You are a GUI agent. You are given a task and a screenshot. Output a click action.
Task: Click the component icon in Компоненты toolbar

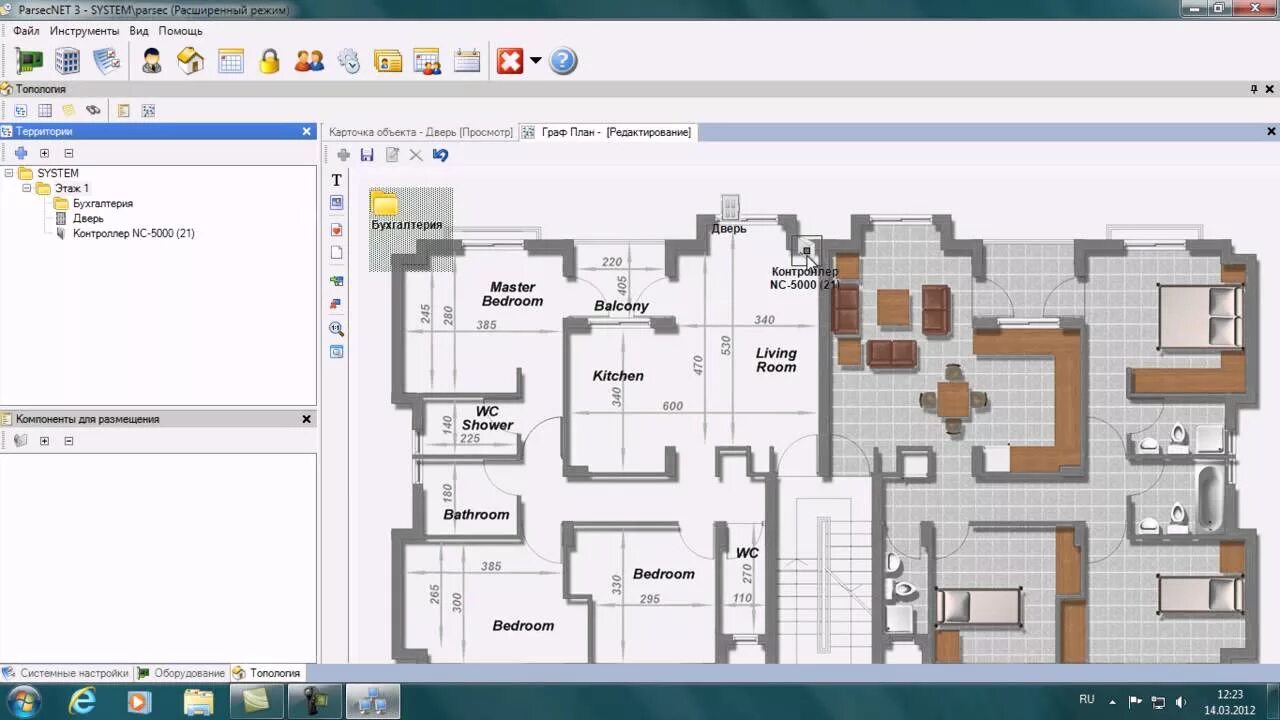20,441
